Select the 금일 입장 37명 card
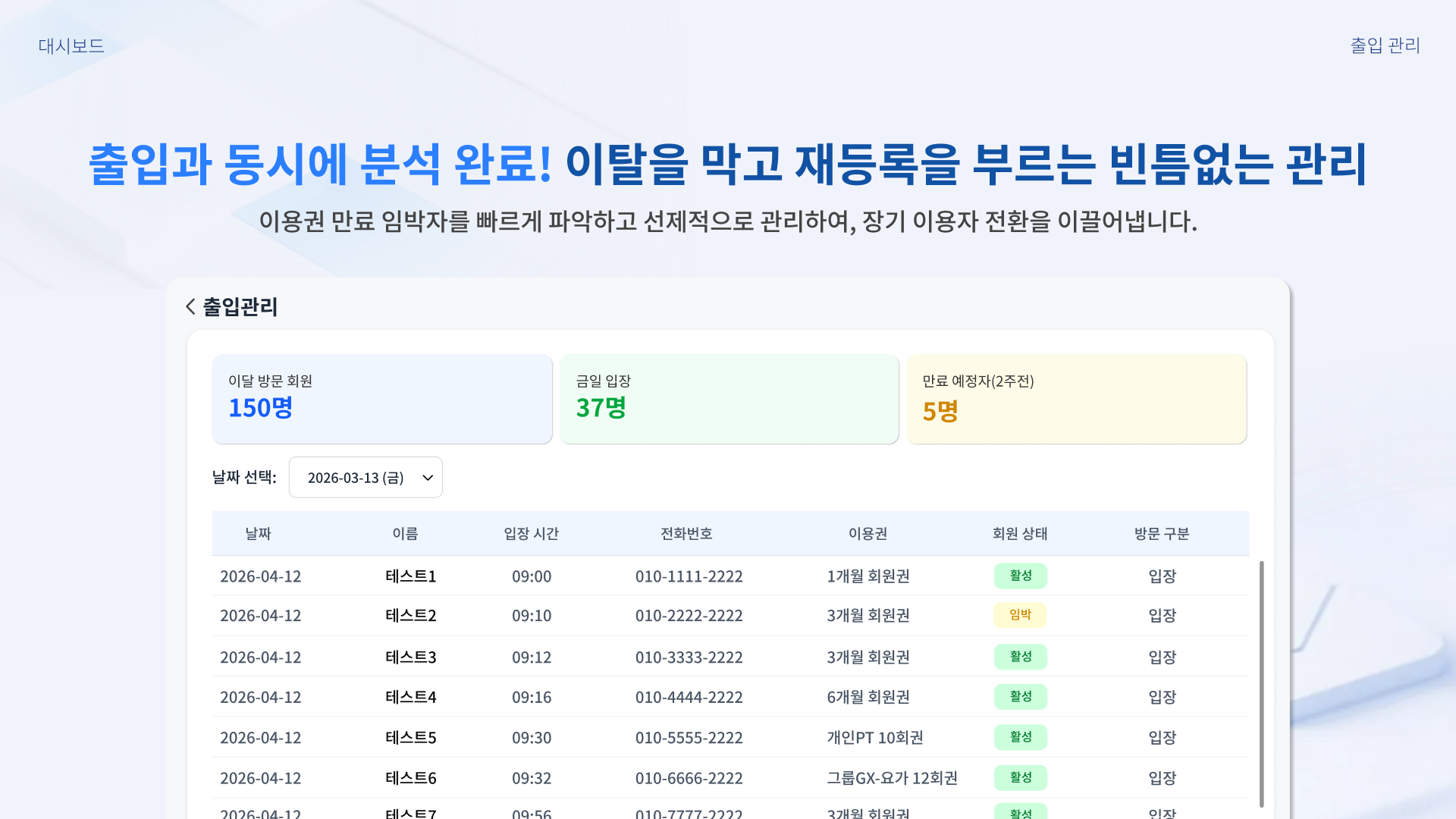Image resolution: width=1456 pixels, height=819 pixels. pos(730,399)
